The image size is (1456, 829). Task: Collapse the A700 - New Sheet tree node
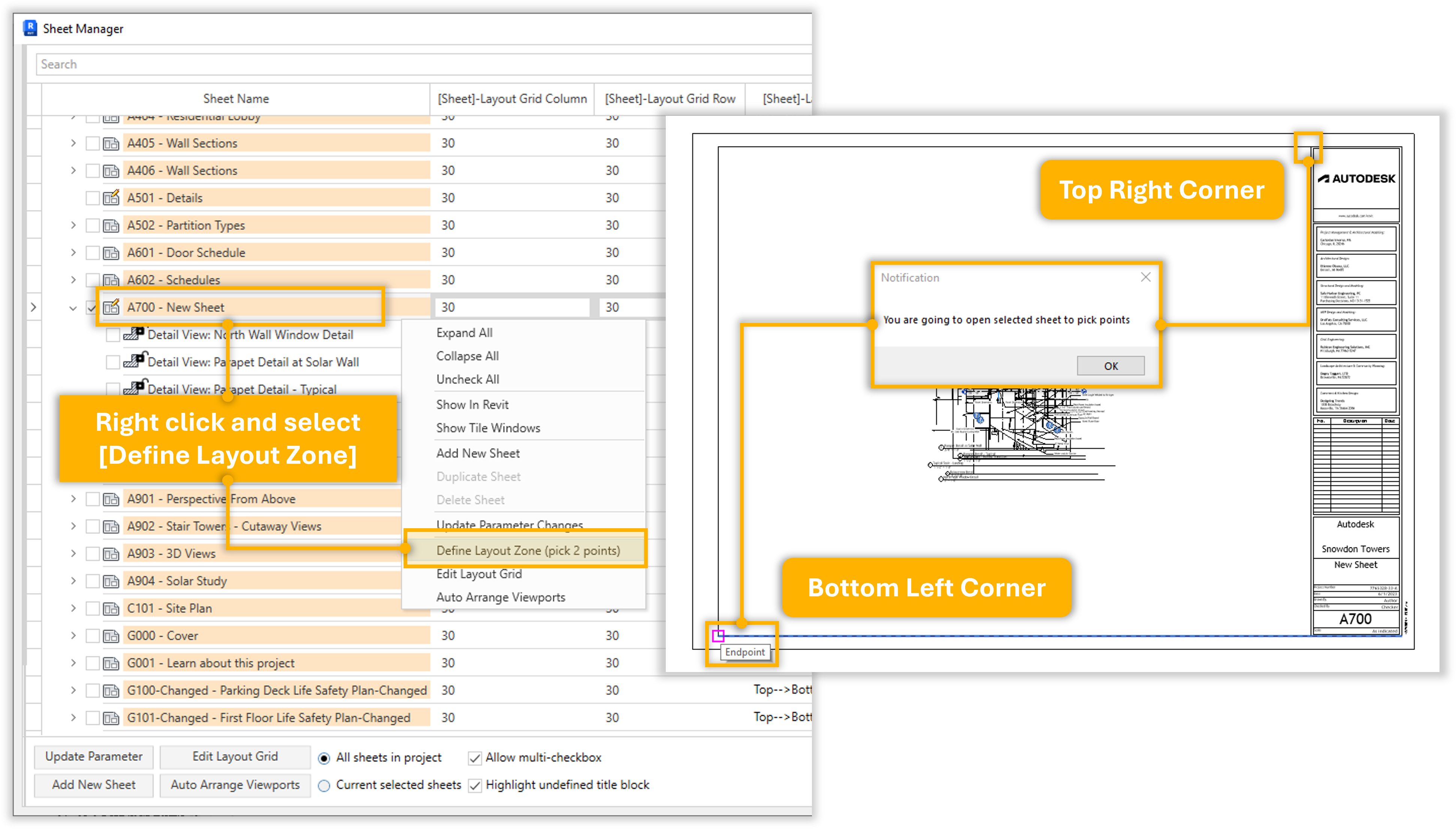(73, 308)
